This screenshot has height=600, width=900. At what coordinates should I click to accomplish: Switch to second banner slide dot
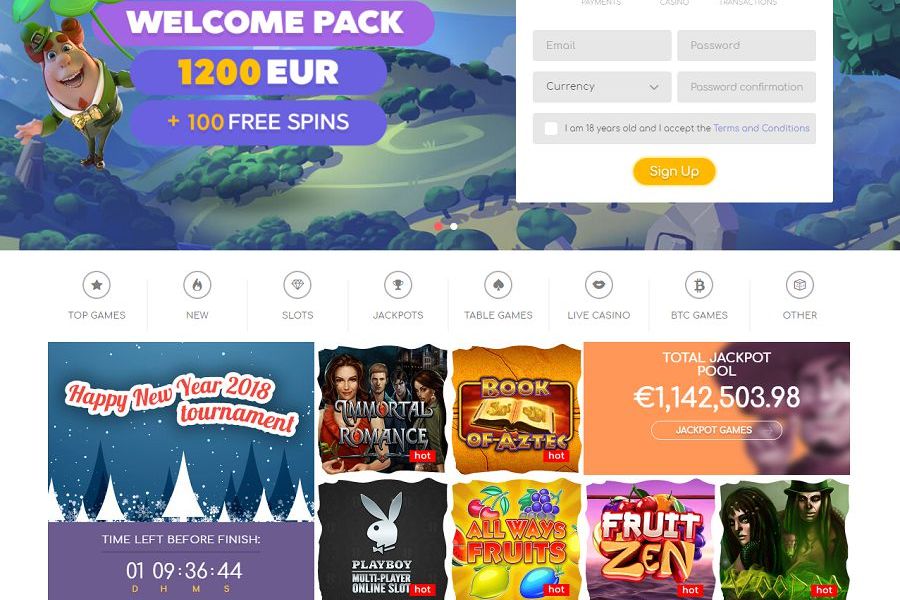click(x=454, y=226)
